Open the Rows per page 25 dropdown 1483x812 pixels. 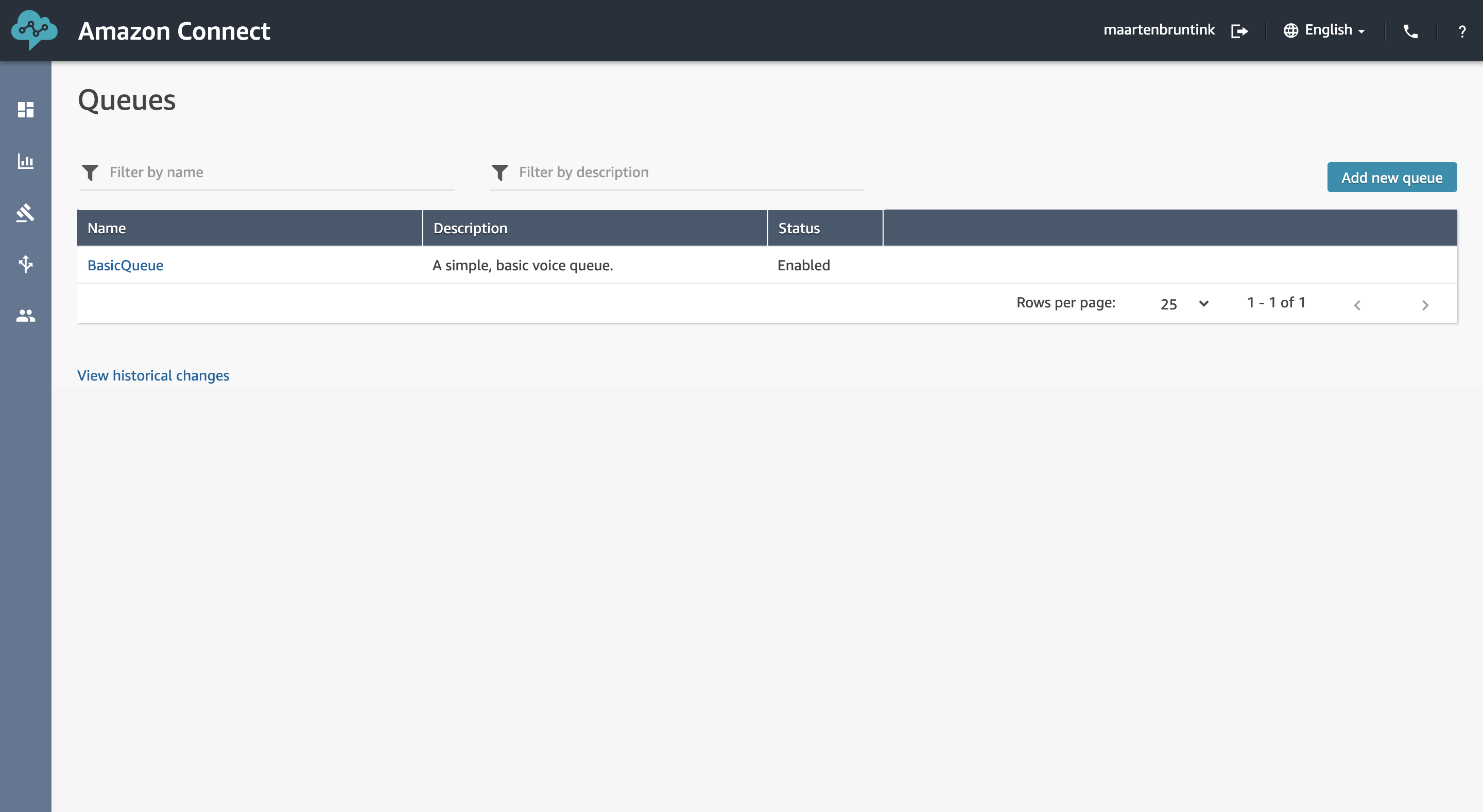click(x=1184, y=304)
